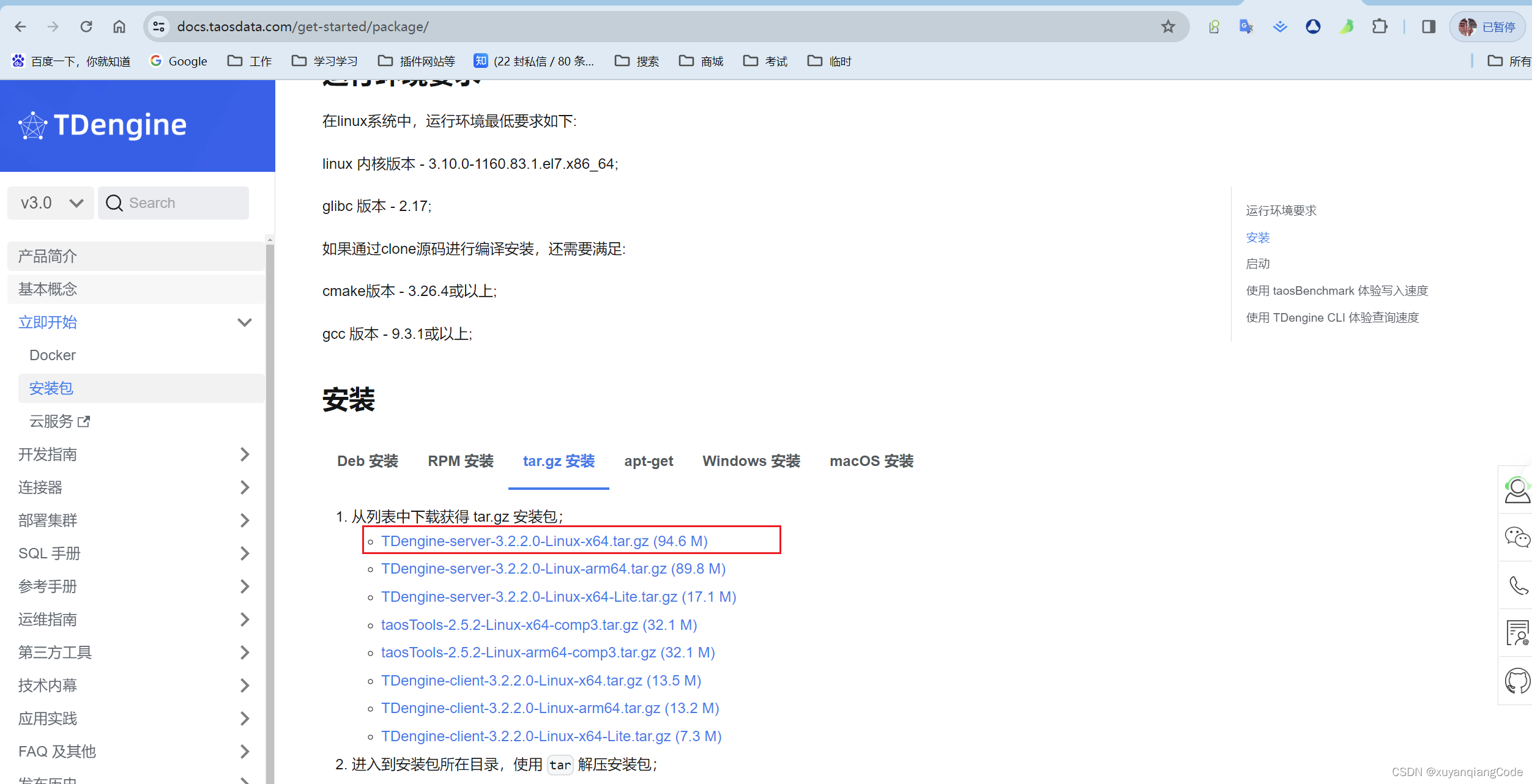This screenshot has height=784, width=1532.
Task: Select the tar.gz 安装 tab
Action: (559, 461)
